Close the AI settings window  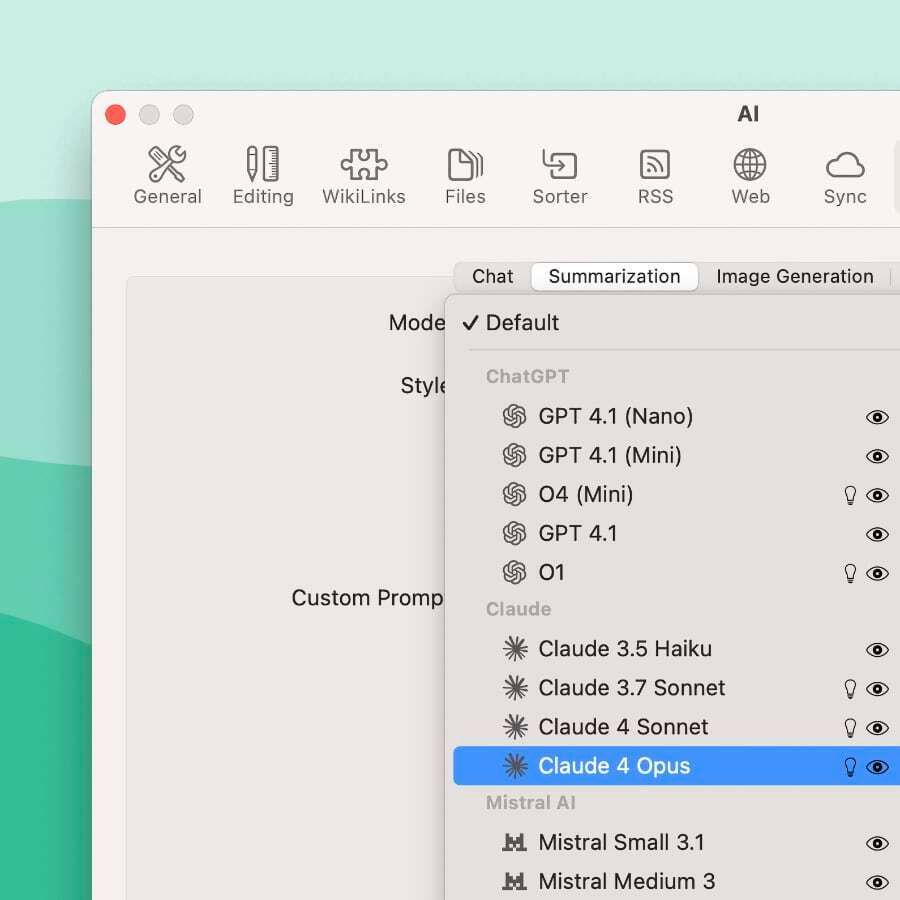pos(115,114)
